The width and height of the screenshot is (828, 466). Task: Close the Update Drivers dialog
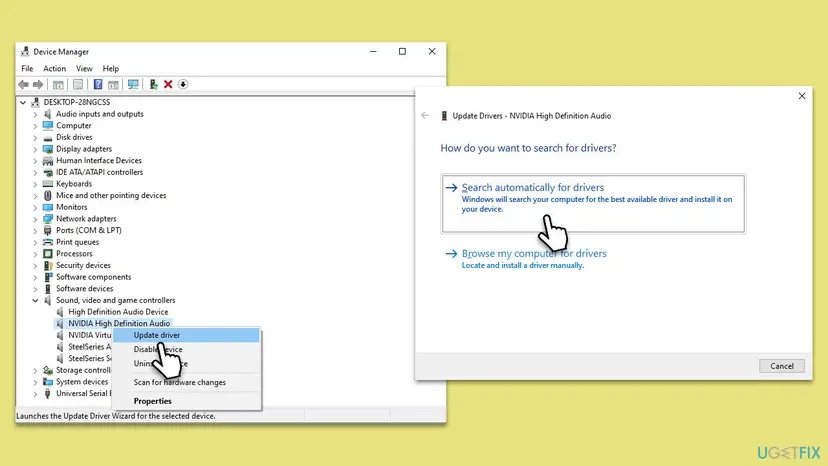802,96
